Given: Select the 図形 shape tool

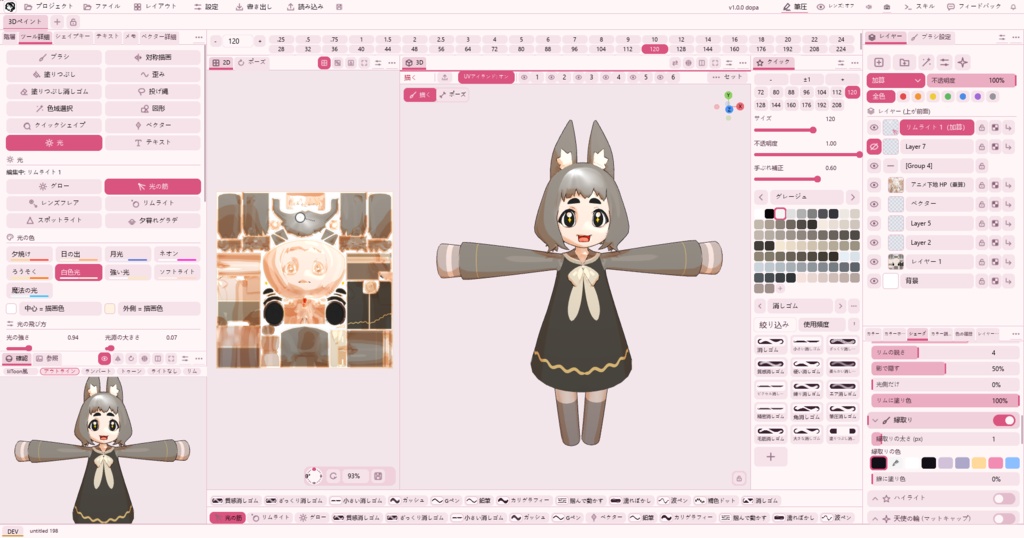Looking at the screenshot, I should point(153,108).
